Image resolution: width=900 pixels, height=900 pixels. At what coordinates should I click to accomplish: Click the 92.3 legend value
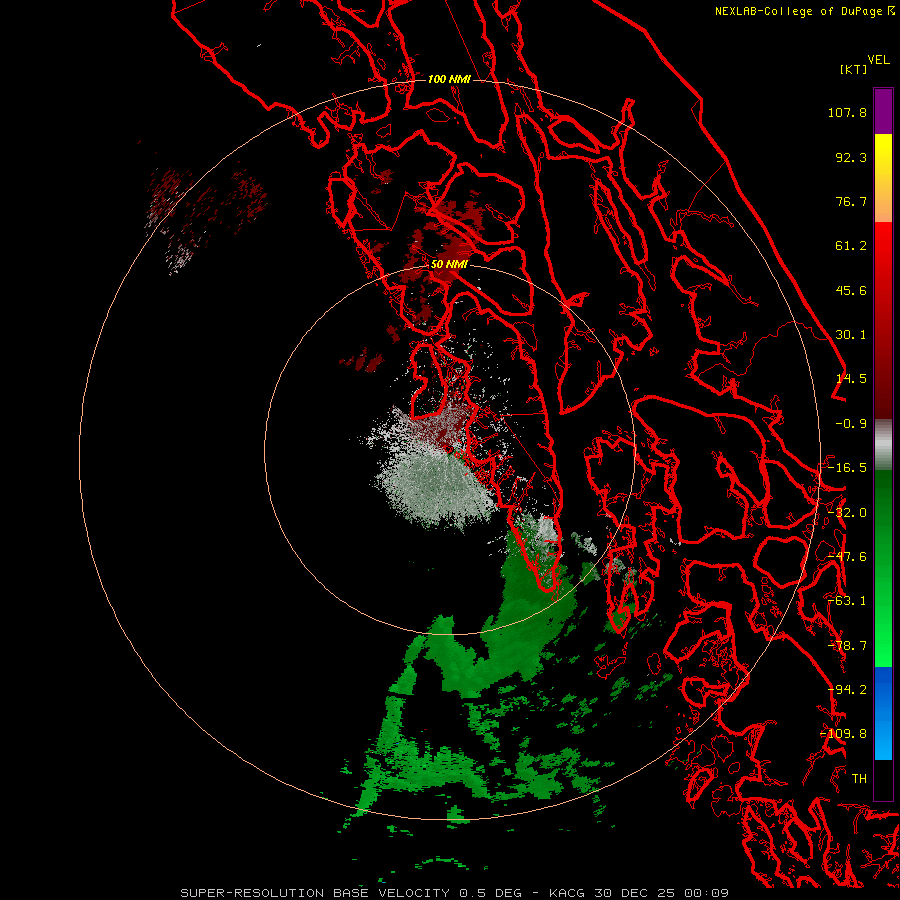[851, 157]
